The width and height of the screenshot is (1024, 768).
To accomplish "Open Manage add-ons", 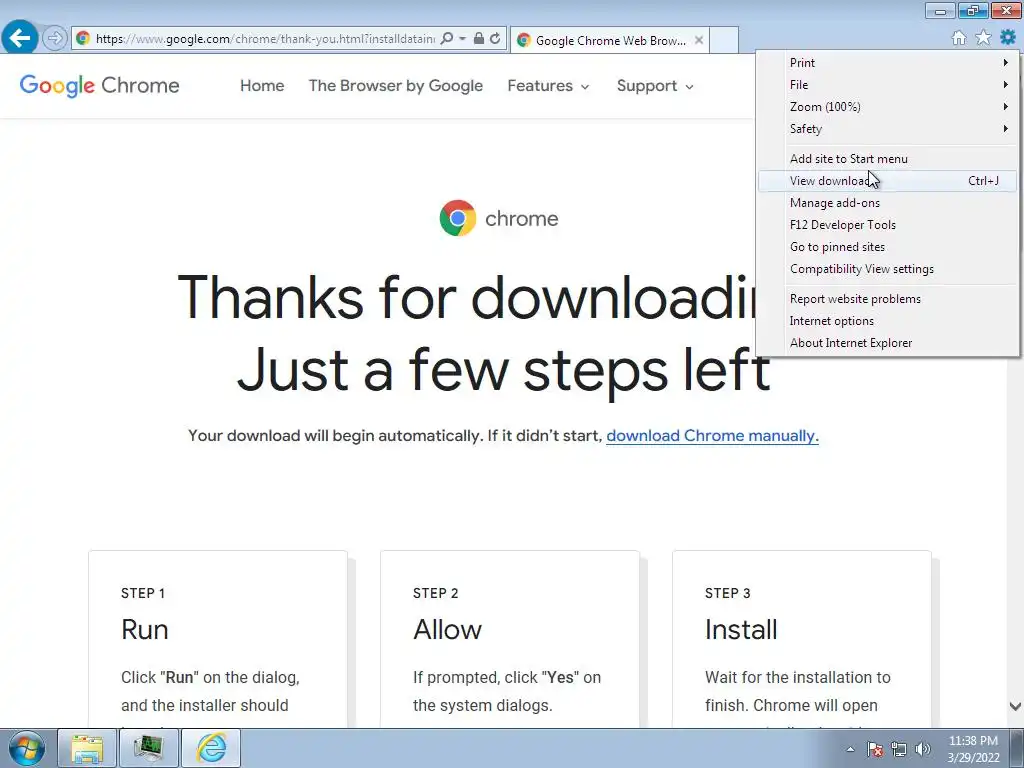I will (x=888, y=203).
